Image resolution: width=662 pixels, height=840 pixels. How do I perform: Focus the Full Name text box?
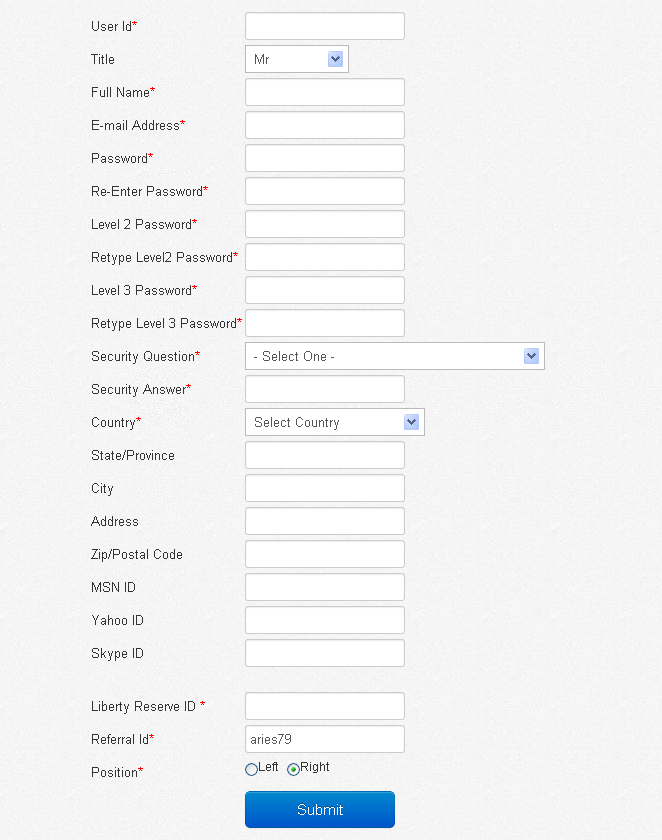(325, 92)
